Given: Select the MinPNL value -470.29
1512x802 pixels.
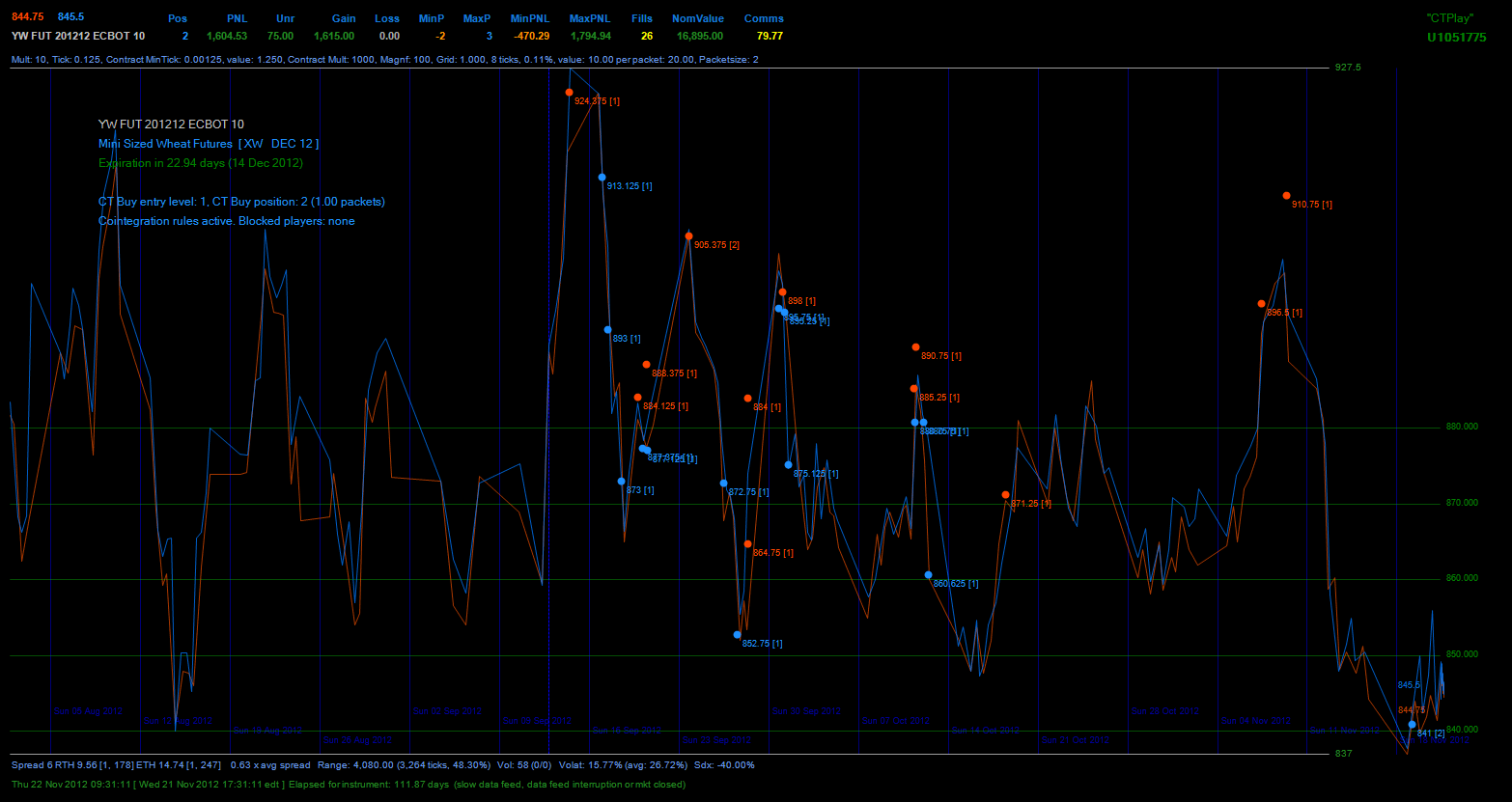Looking at the screenshot, I should 531,36.
